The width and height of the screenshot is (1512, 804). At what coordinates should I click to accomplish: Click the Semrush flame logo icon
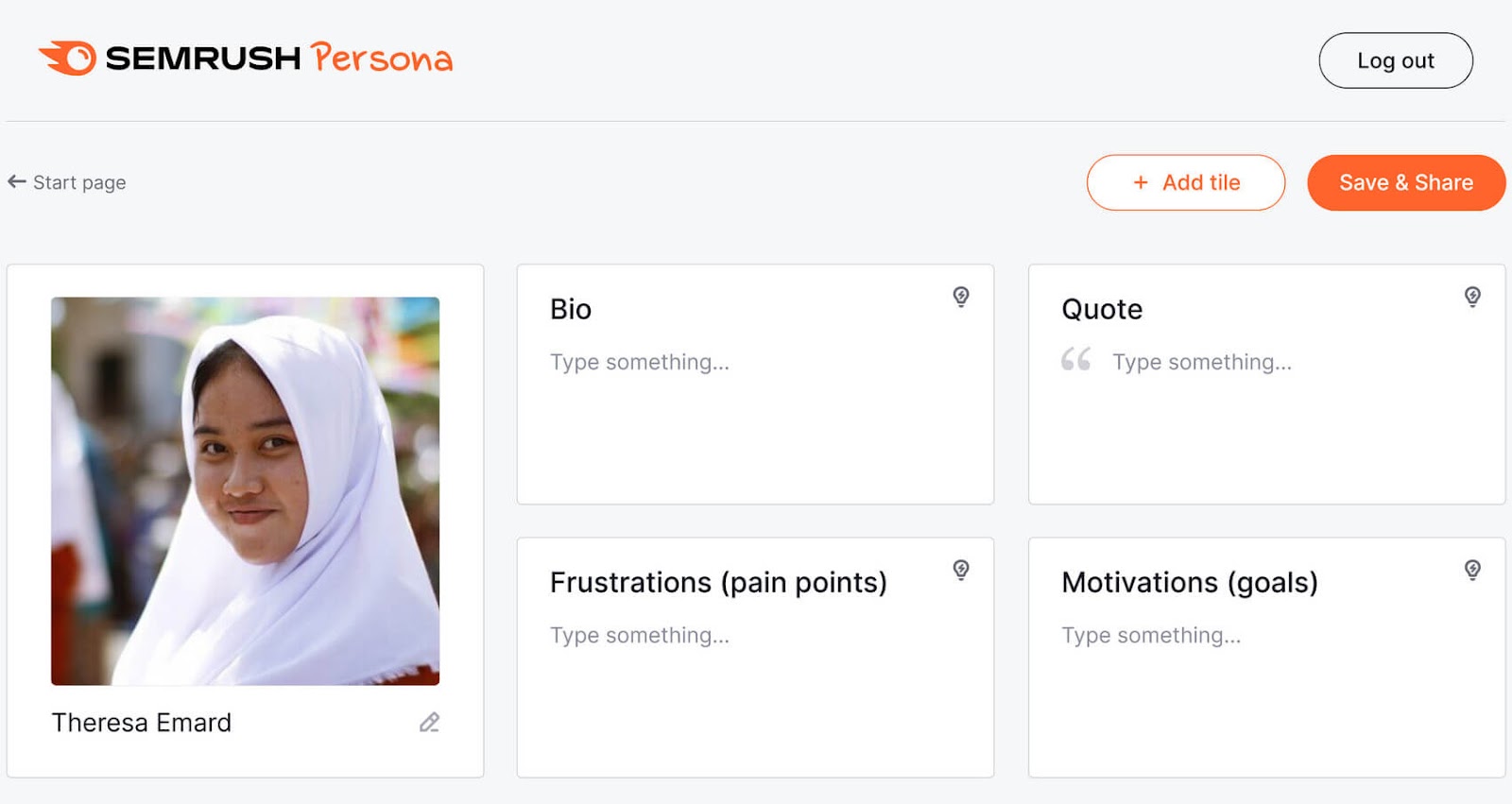(x=68, y=58)
